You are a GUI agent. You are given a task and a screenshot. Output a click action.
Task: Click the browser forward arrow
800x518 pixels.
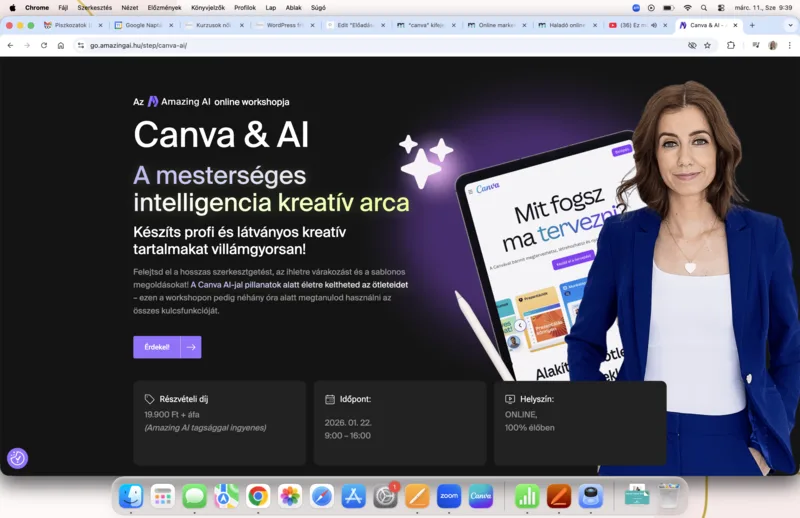click(x=27, y=45)
